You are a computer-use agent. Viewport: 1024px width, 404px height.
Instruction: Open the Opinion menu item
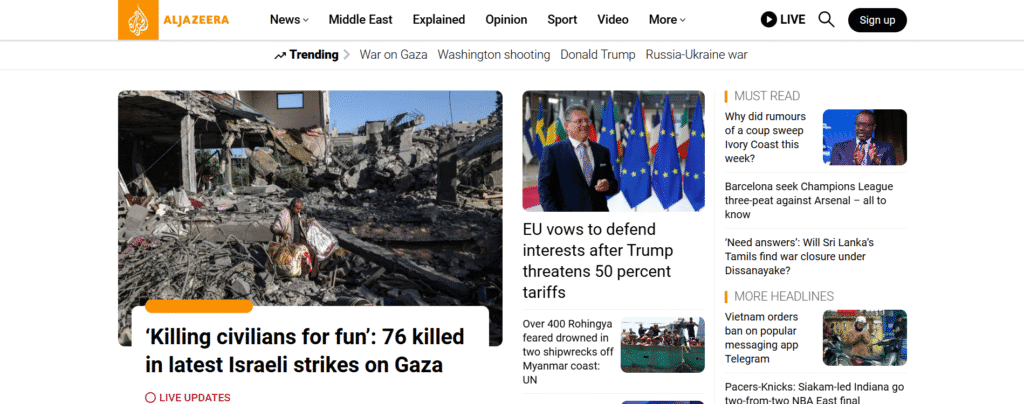506,20
